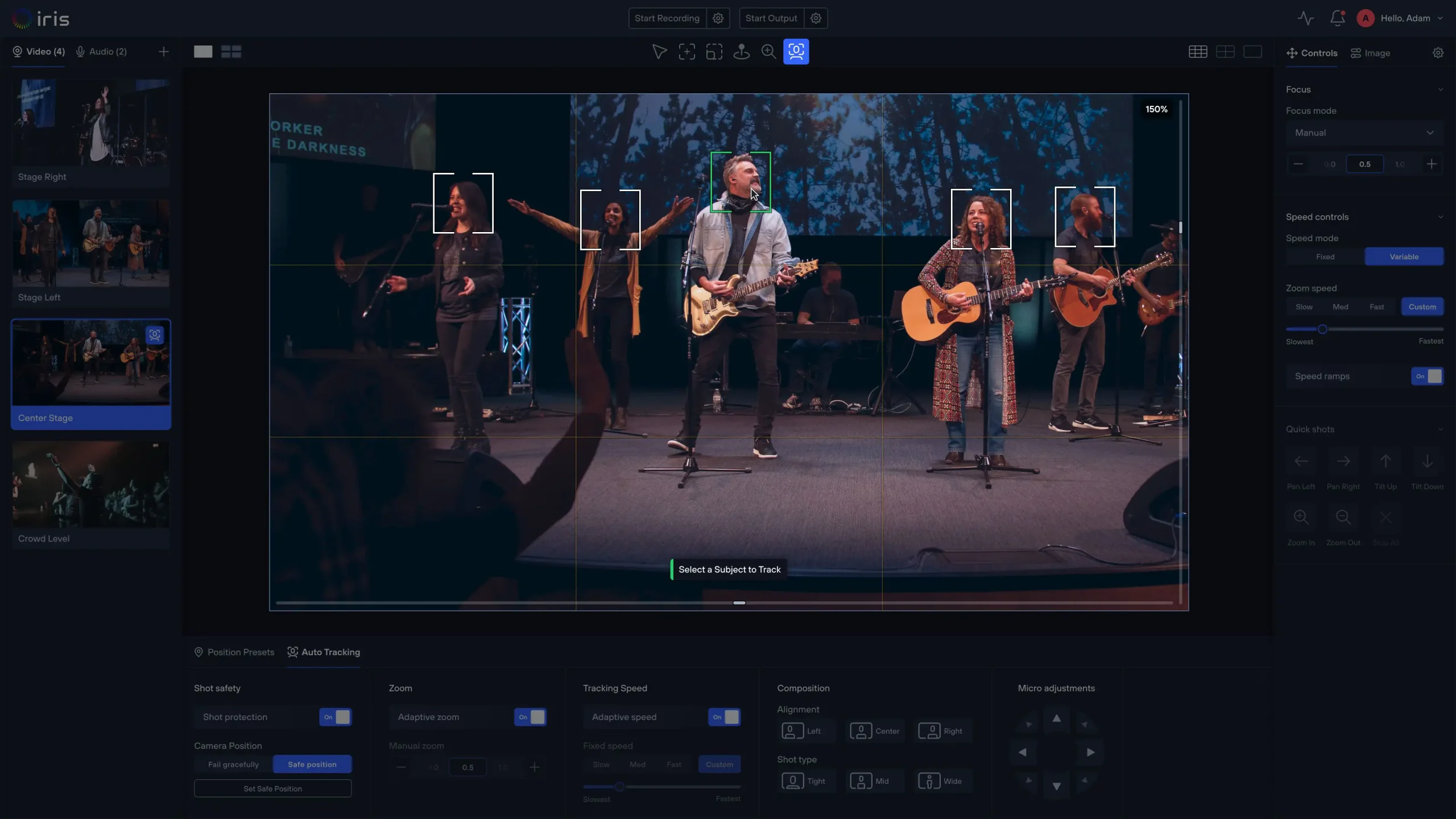Switch to quad grid view layout
This screenshot has height=819, width=1456.
pos(231,52)
